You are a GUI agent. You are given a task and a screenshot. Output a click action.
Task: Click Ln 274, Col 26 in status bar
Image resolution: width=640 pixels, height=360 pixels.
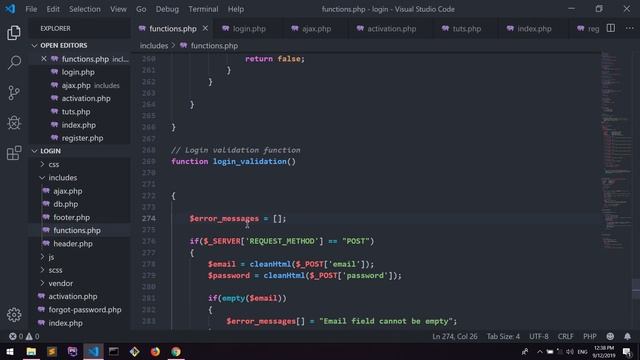pyautogui.click(x=455, y=336)
